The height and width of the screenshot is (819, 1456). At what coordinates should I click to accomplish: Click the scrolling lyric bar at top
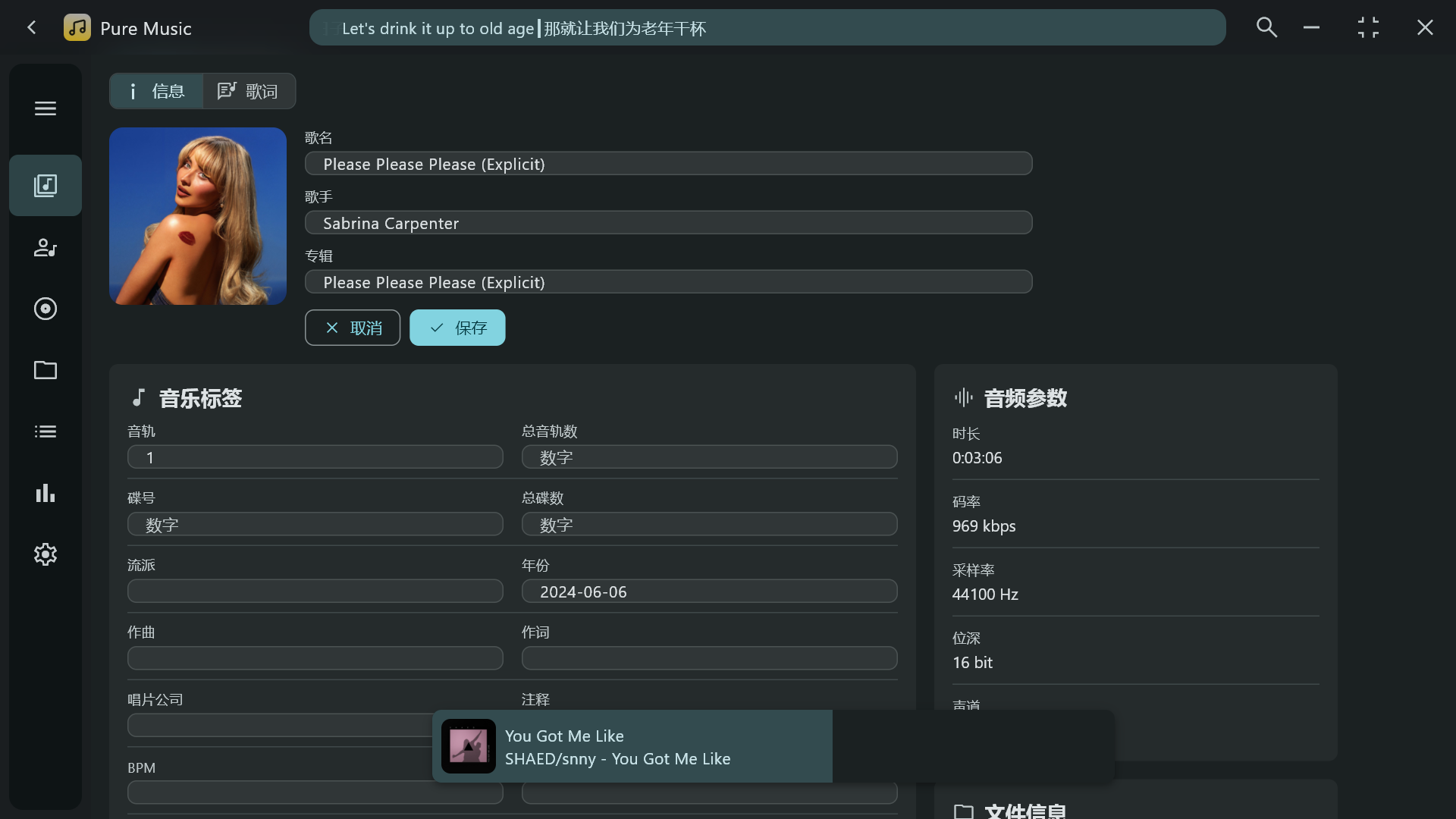(x=767, y=28)
